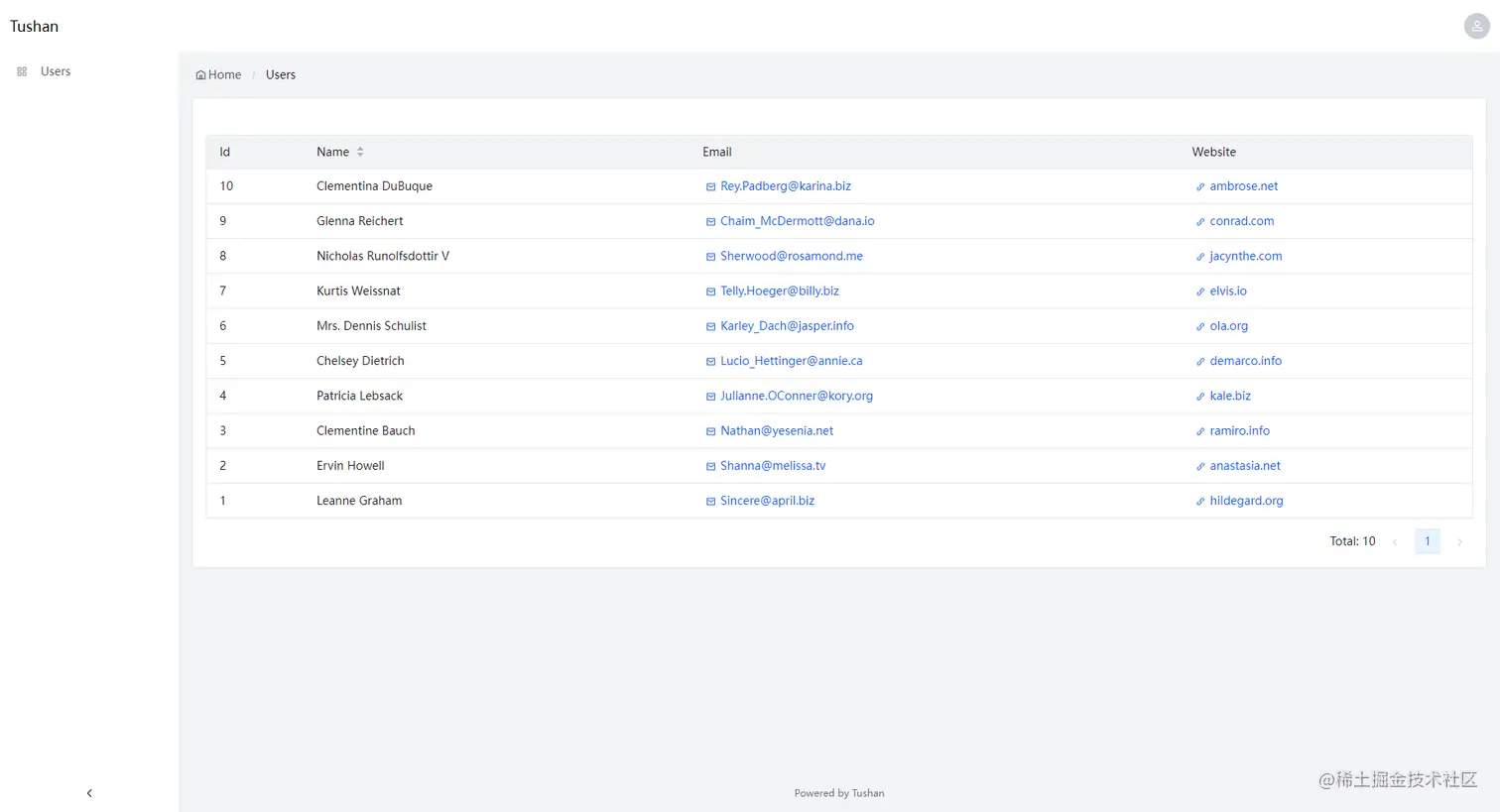
Task: Click envelope icon beside Chaim_McDermott@dana.io
Action: click(710, 221)
